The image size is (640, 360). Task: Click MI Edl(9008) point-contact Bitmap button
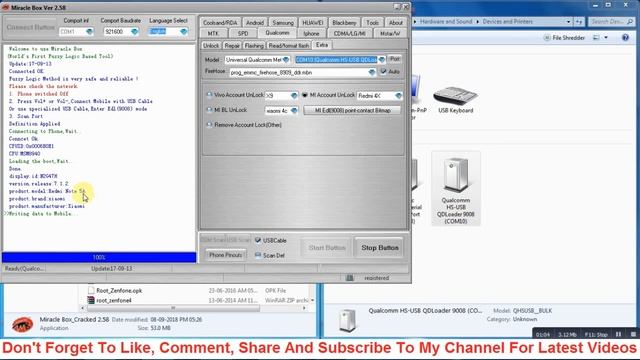pyautogui.click(x=352, y=110)
